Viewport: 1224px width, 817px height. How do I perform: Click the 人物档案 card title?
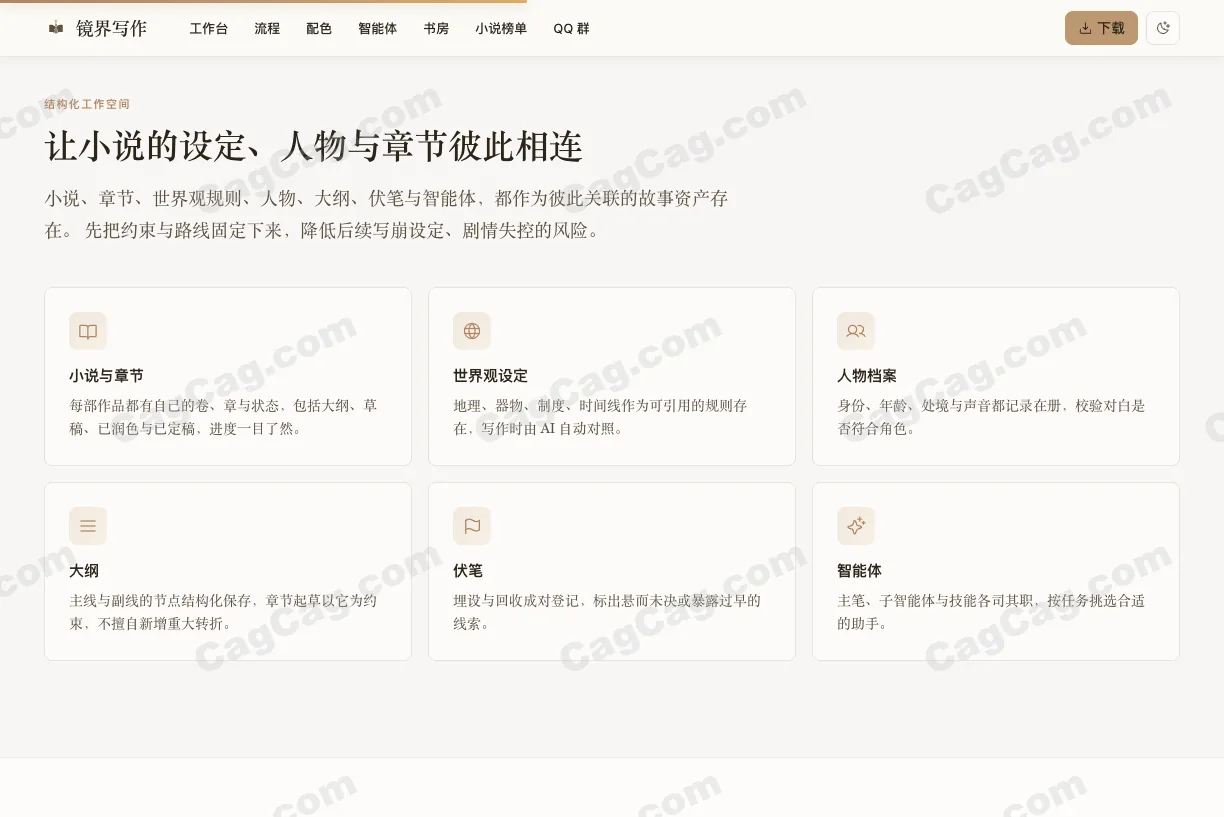[x=867, y=376]
